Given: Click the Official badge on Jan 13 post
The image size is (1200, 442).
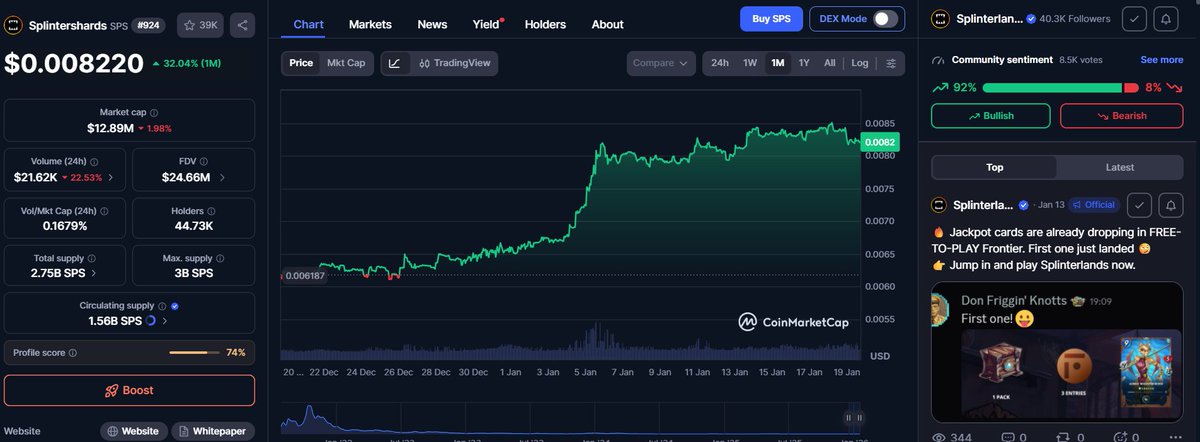Looking at the screenshot, I should 1093,205.
